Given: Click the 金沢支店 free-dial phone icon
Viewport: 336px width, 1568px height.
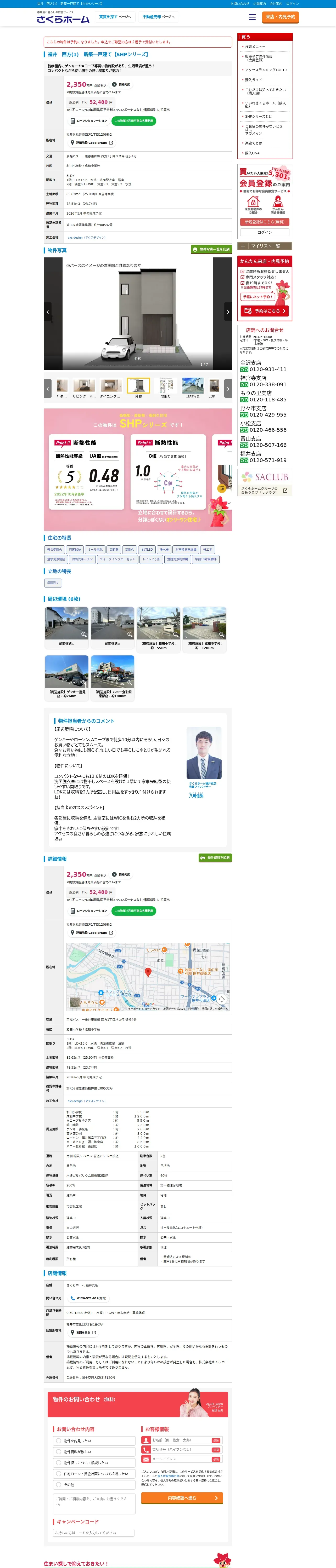Looking at the screenshot, I should click(244, 370).
